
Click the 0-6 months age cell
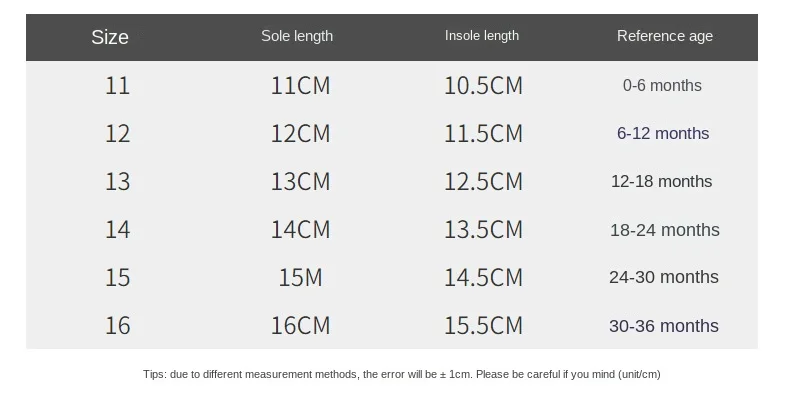pos(662,86)
